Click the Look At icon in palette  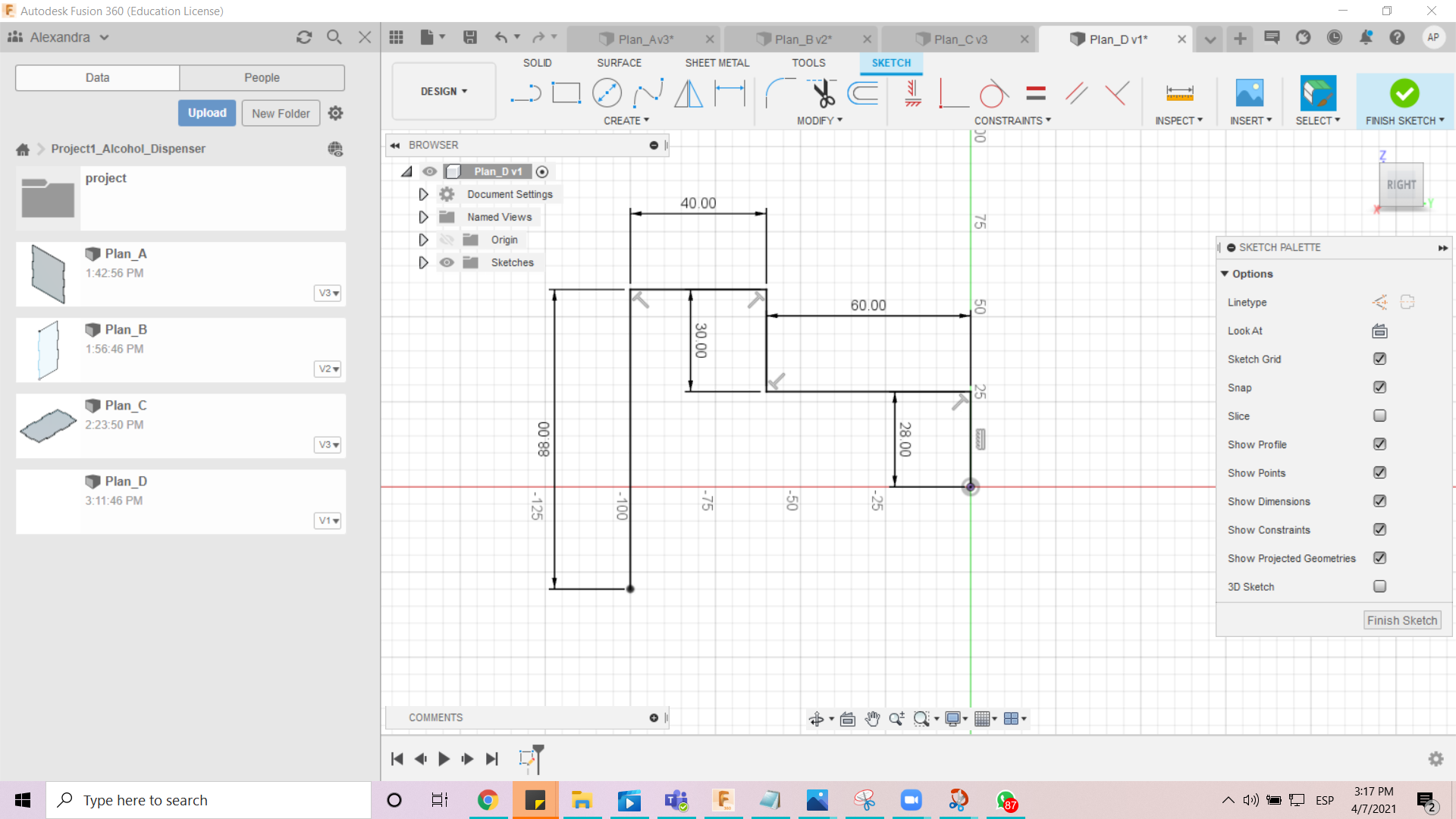[x=1379, y=331]
